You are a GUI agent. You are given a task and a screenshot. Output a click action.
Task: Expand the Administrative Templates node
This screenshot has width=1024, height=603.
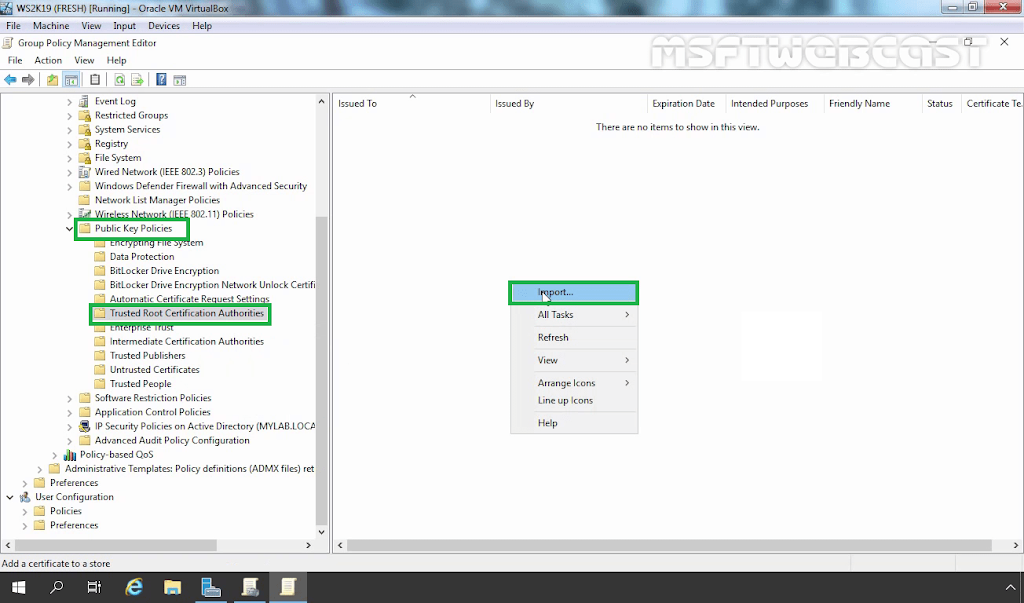(x=40, y=469)
